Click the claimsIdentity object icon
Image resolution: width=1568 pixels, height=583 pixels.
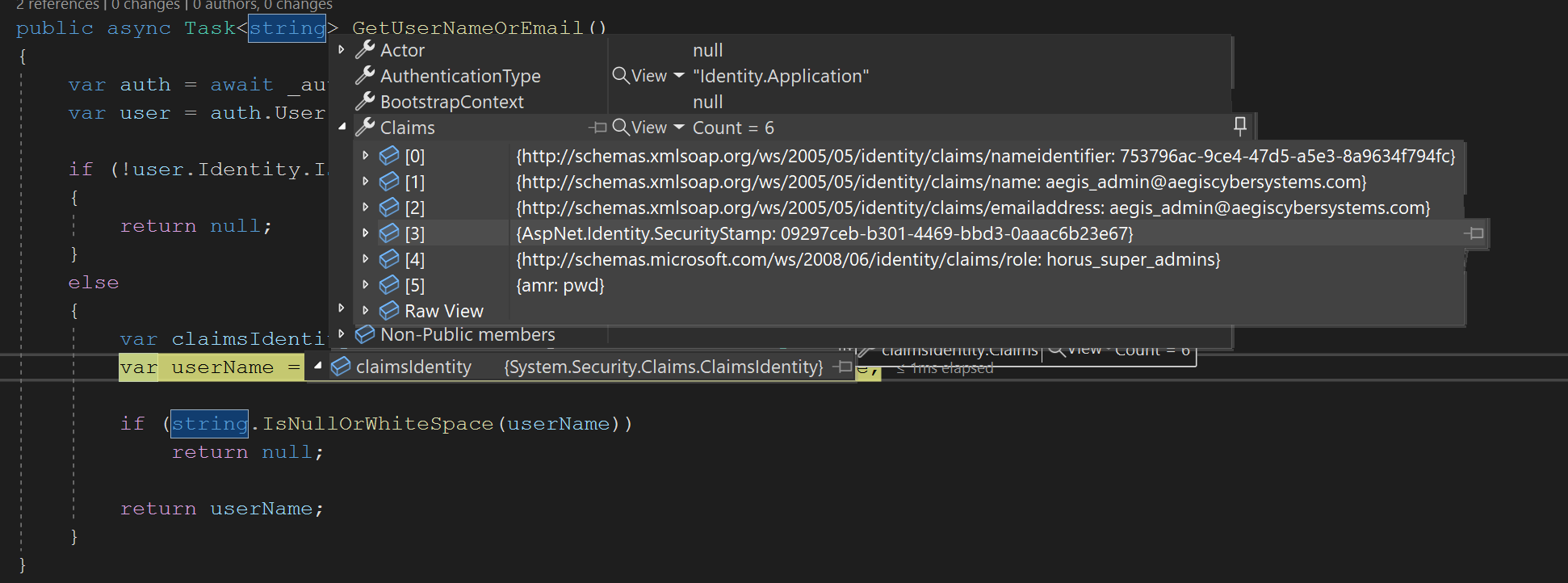tap(341, 366)
